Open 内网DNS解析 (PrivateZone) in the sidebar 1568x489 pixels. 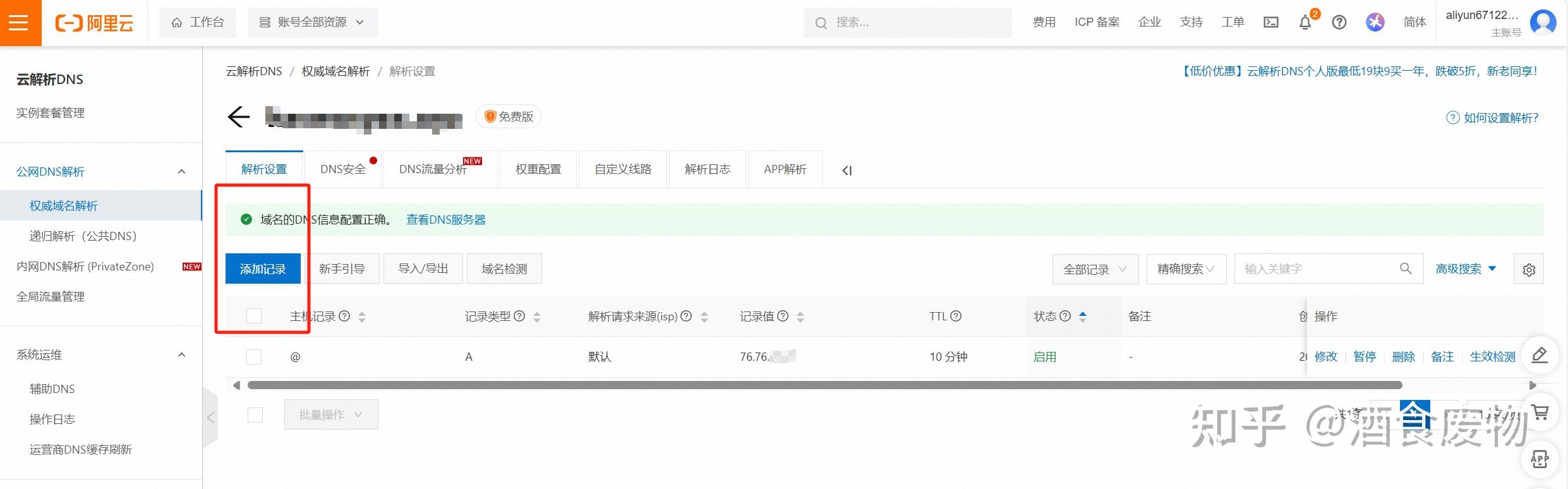point(85,267)
